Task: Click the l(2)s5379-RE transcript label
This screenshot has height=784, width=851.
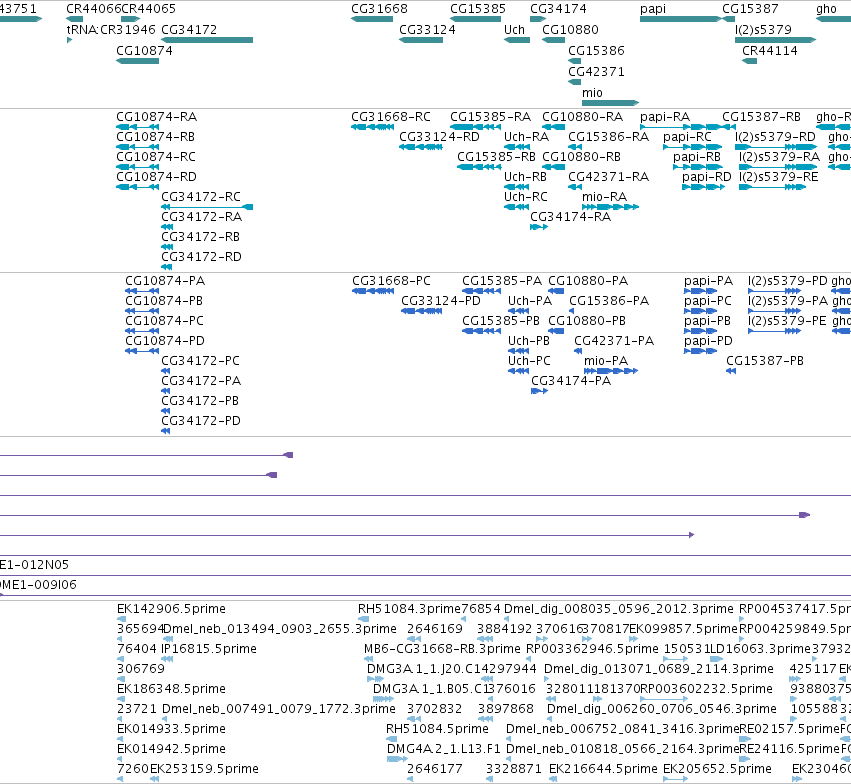Action: pyautogui.click(x=778, y=177)
